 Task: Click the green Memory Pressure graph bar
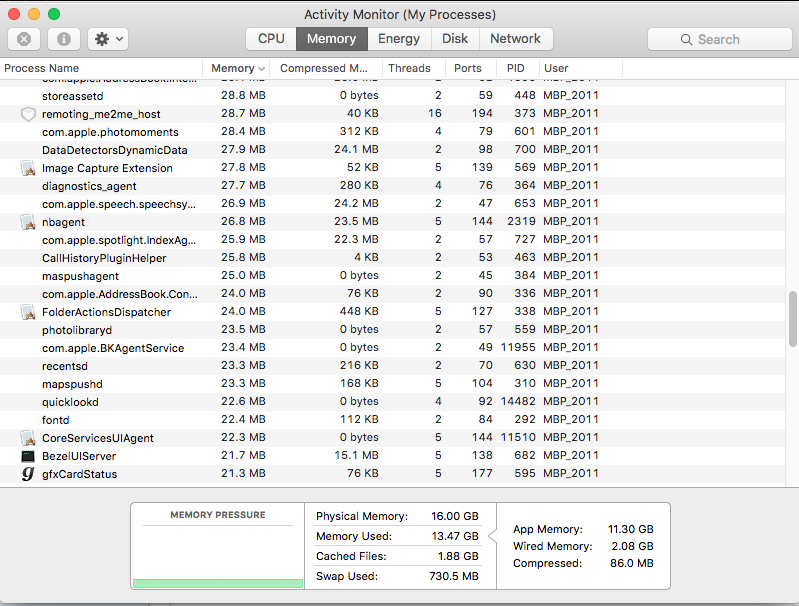coord(218,583)
